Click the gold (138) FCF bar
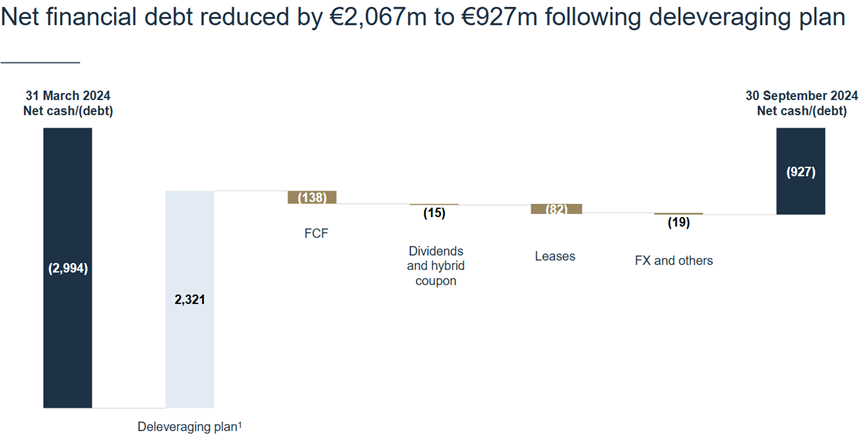This screenshot has height=438, width=863. (x=312, y=198)
